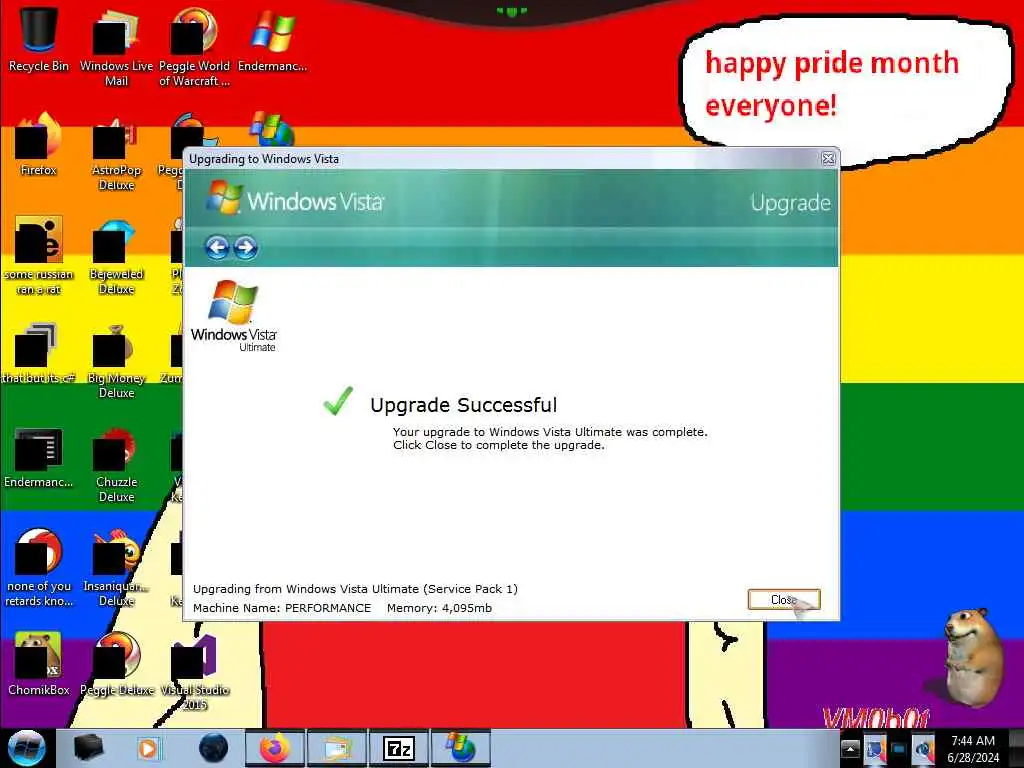The width and height of the screenshot is (1024, 768).
Task: Close the Upgrading to Windows Vista window using its X button
Action: pyautogui.click(x=828, y=159)
